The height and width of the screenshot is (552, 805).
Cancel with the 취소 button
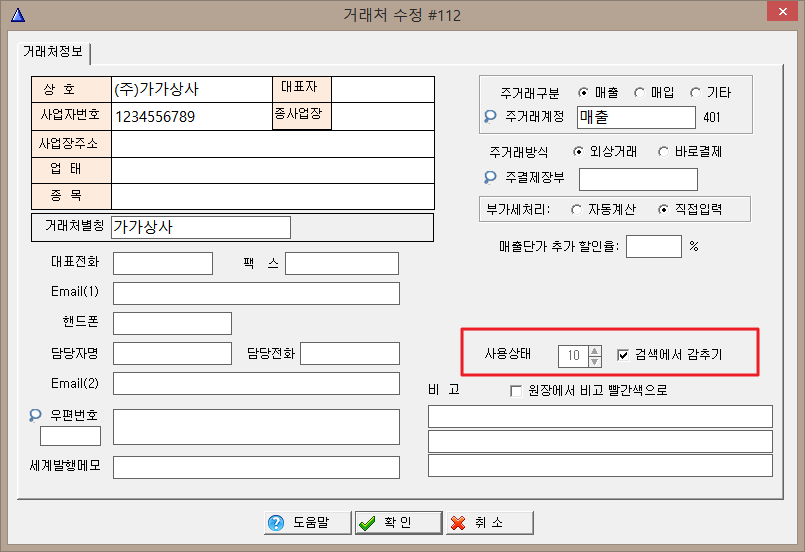point(490,523)
